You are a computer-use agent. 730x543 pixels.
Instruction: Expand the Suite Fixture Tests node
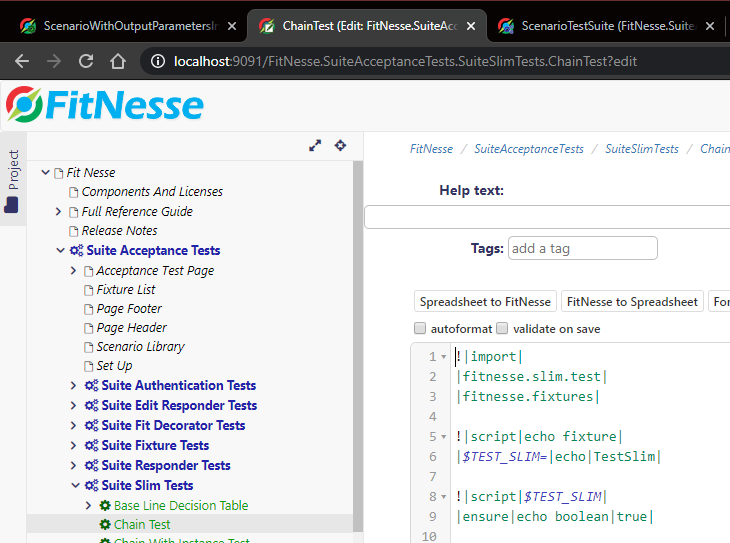[73, 446]
